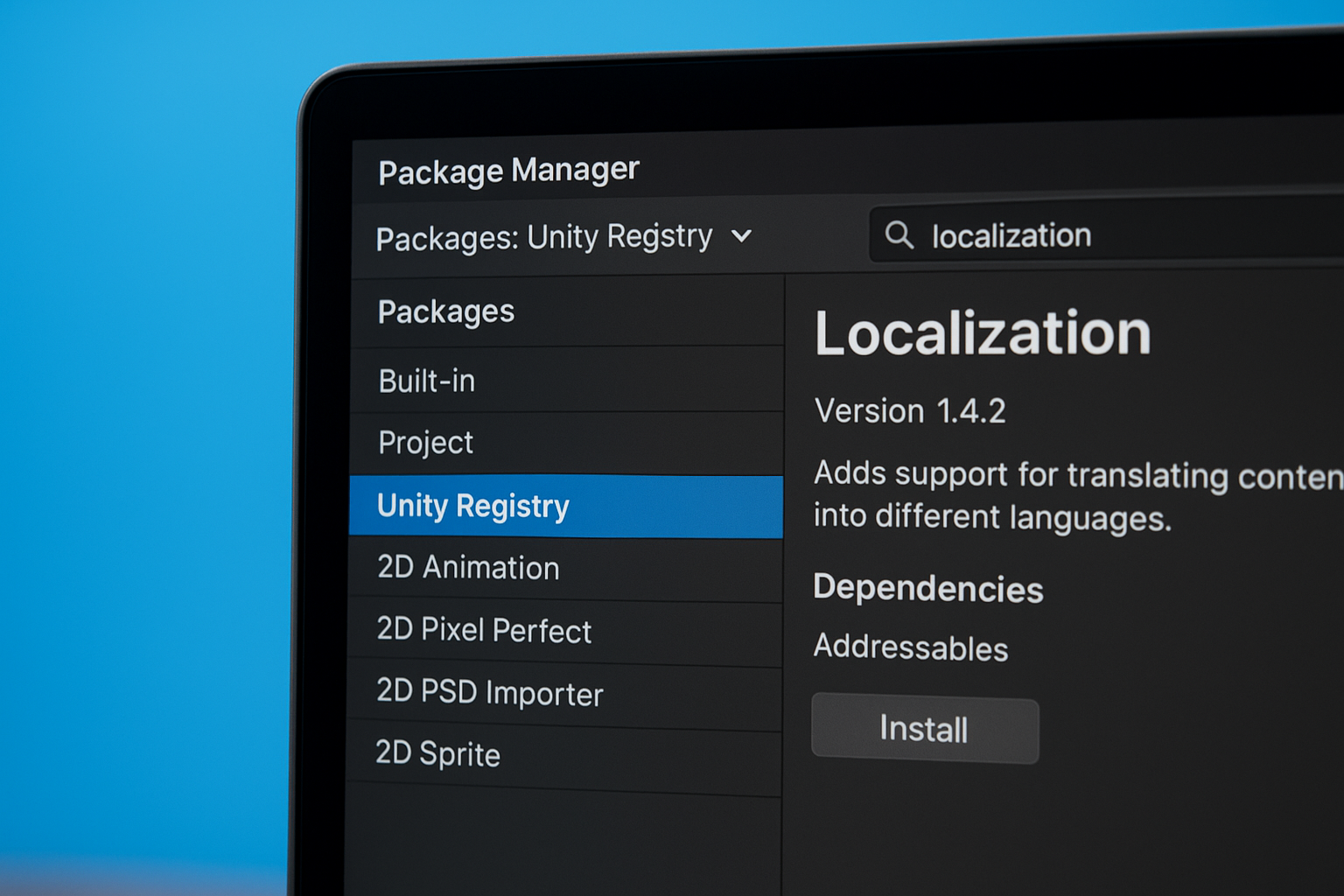
Task: Click the Localization description text
Action: pyautogui.click(x=1032, y=494)
